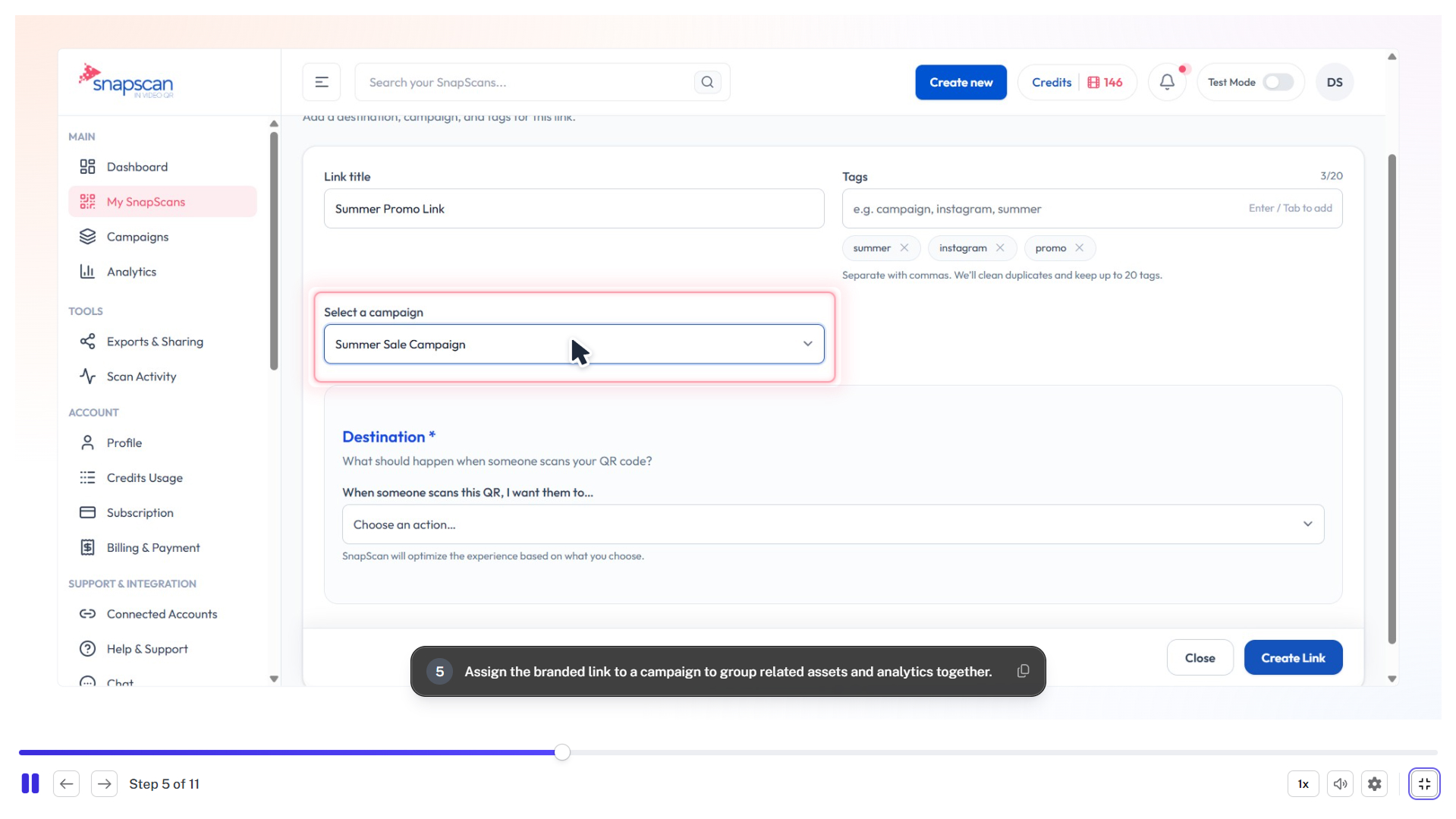Go to next step arrow
This screenshot has width=1456, height=819.
coord(105,784)
